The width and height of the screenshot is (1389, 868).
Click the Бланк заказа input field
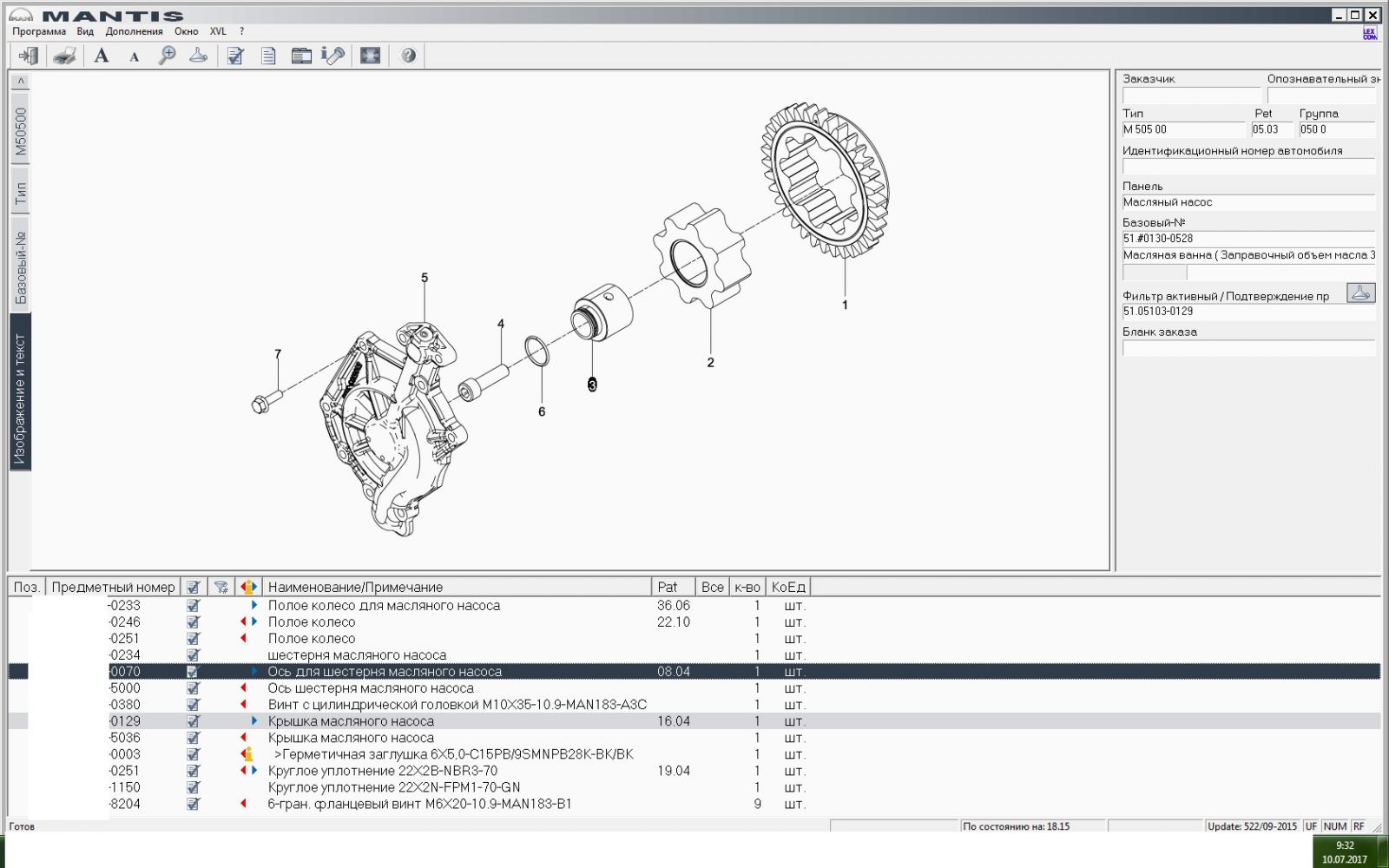(1248, 348)
